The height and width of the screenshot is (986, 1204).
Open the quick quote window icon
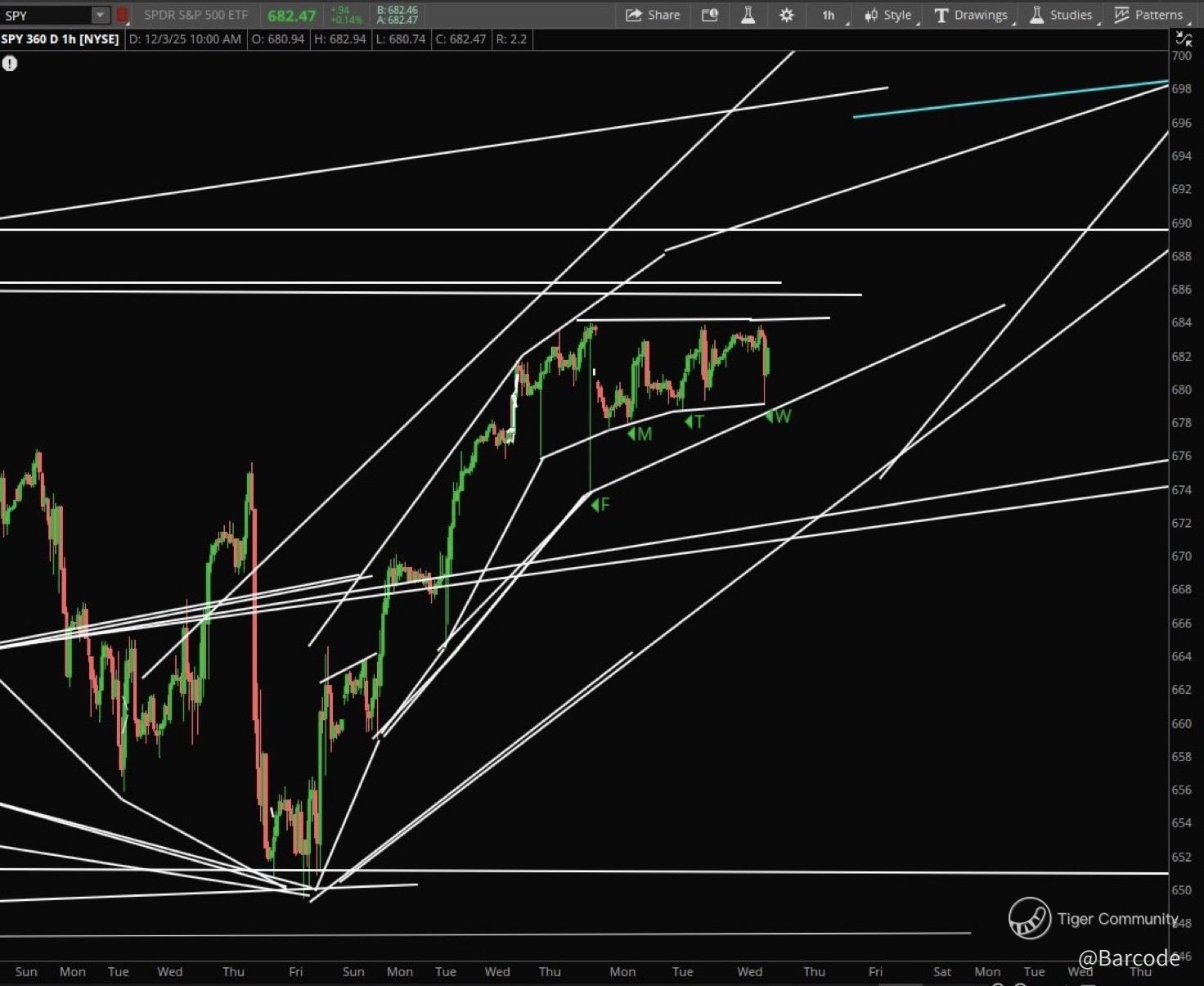pos(709,15)
